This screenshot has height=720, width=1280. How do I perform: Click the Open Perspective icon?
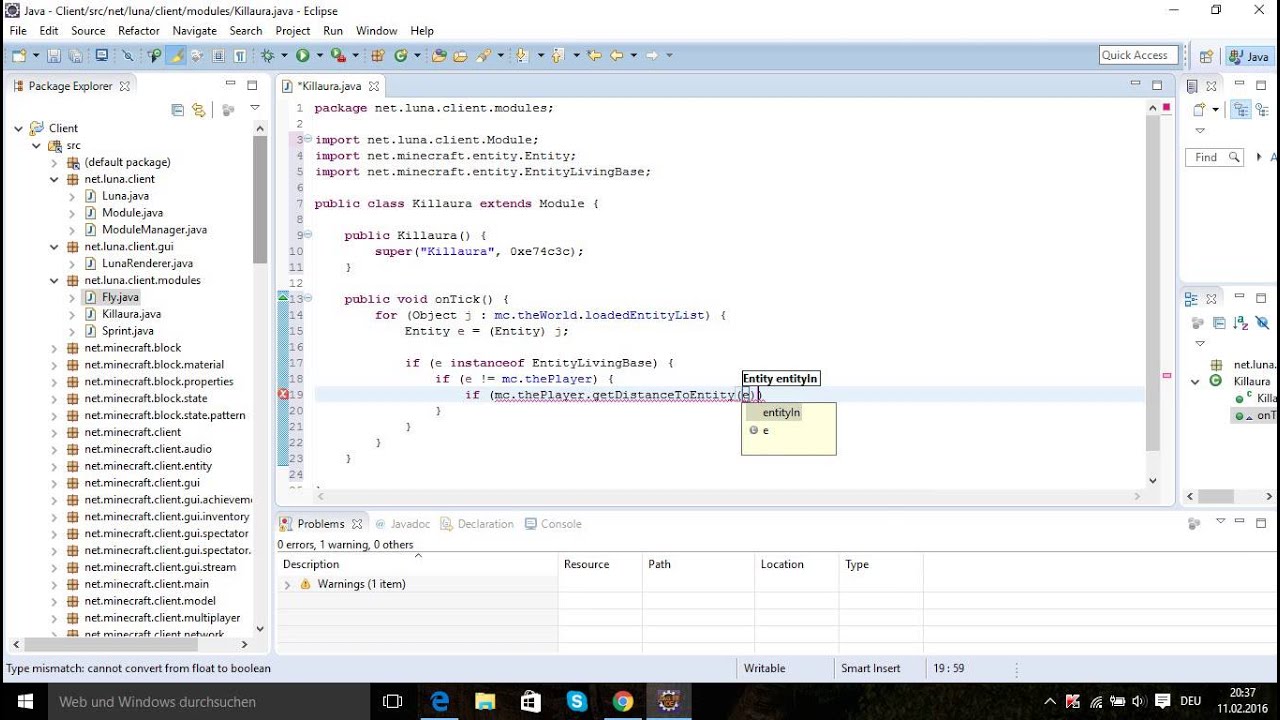click(1206, 56)
